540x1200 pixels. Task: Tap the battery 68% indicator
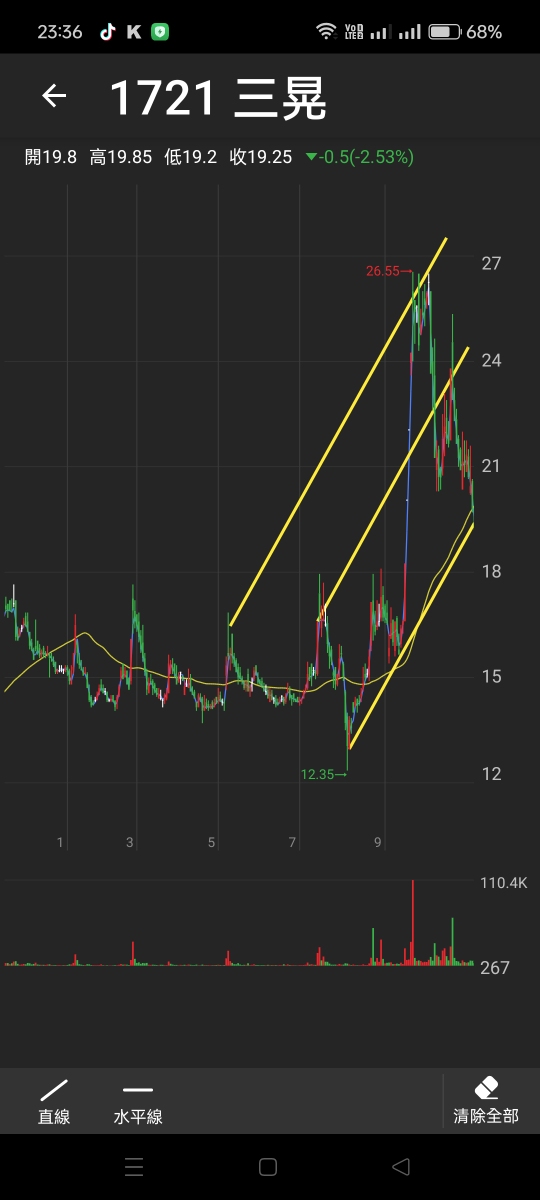click(465, 32)
